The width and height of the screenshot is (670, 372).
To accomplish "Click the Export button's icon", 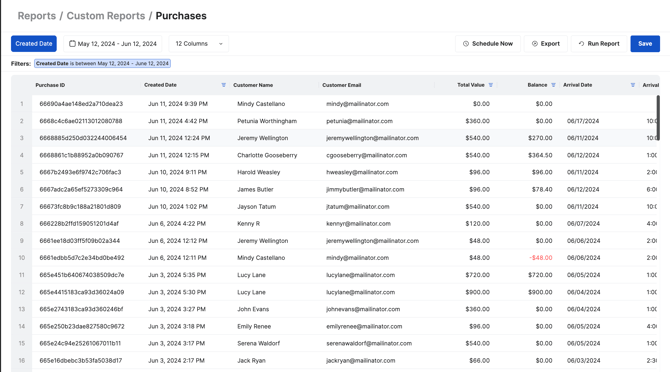I will pos(535,44).
